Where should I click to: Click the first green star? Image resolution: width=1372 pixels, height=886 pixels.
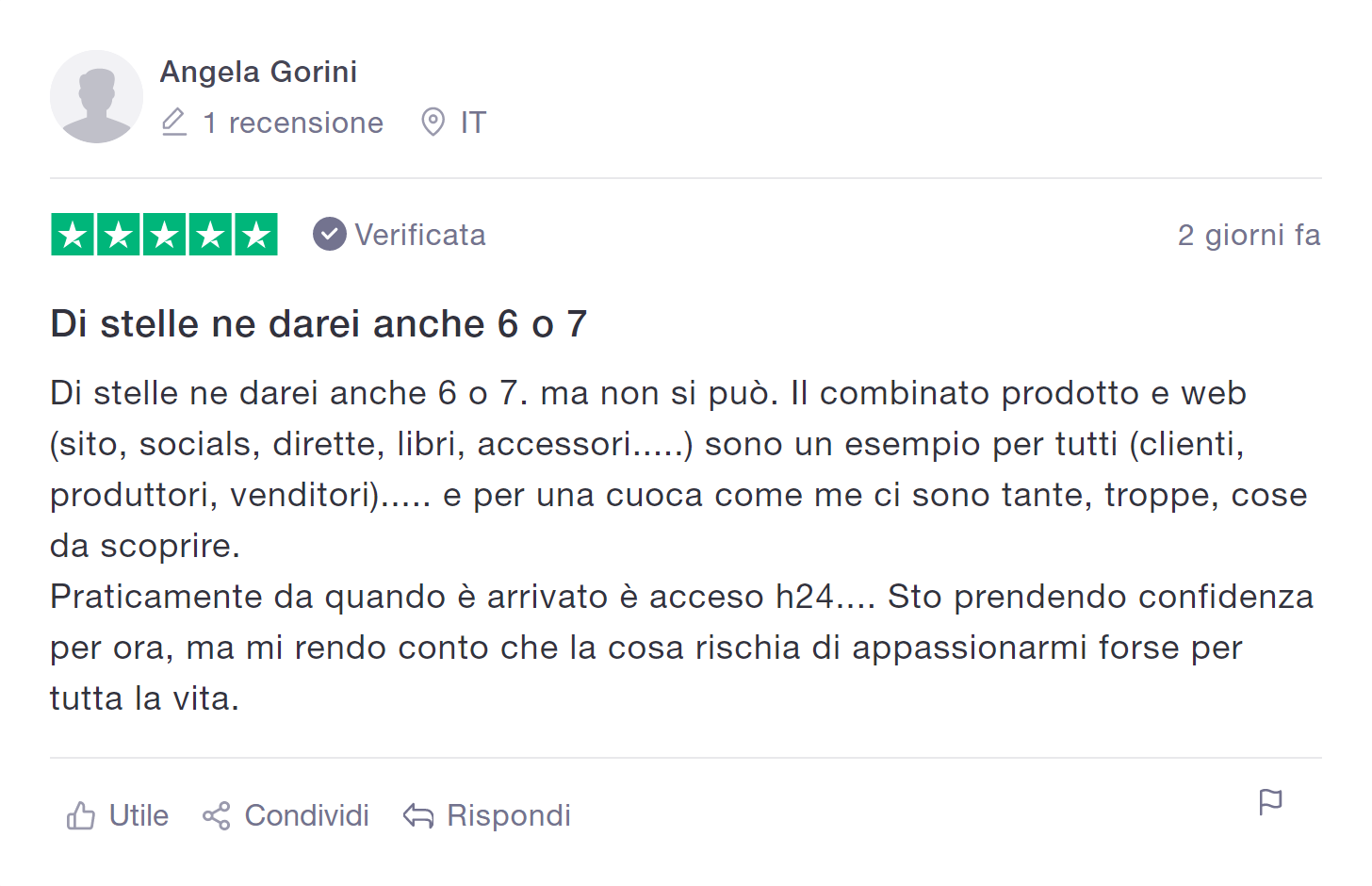click(73, 235)
